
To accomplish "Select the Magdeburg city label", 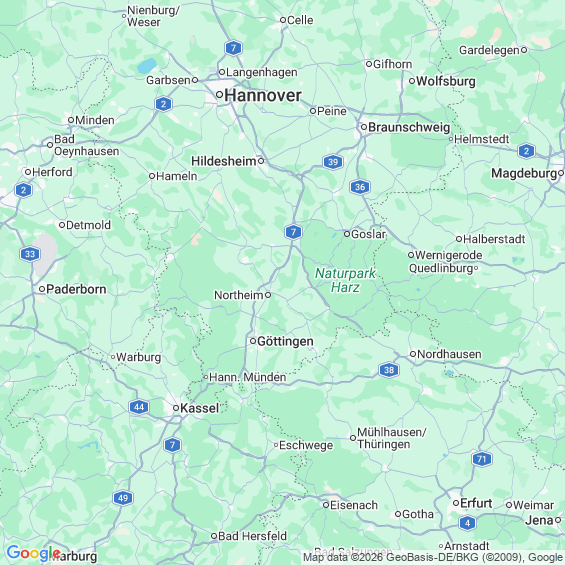I will point(524,174).
